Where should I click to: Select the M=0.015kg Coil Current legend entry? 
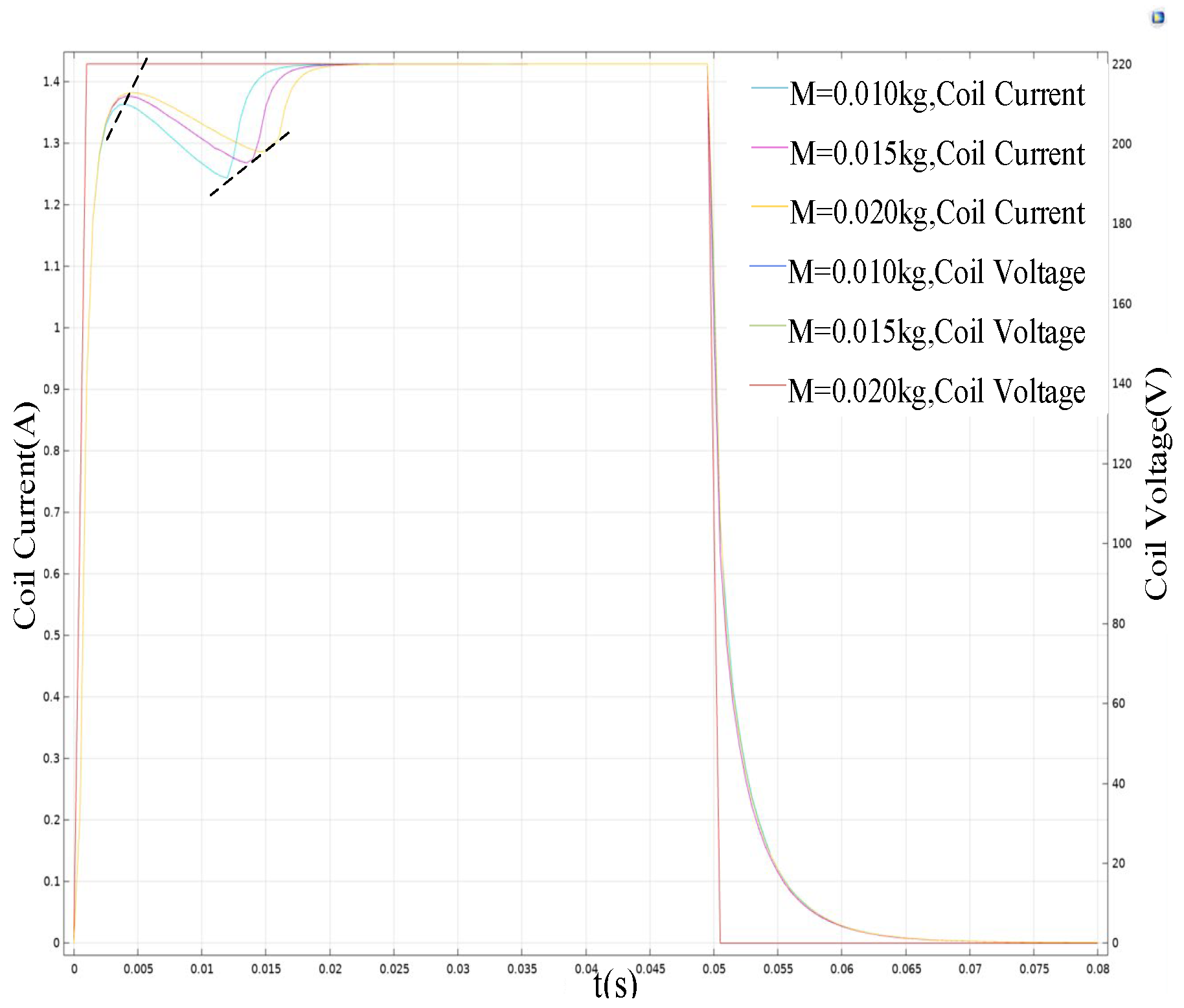pyautogui.click(x=937, y=154)
